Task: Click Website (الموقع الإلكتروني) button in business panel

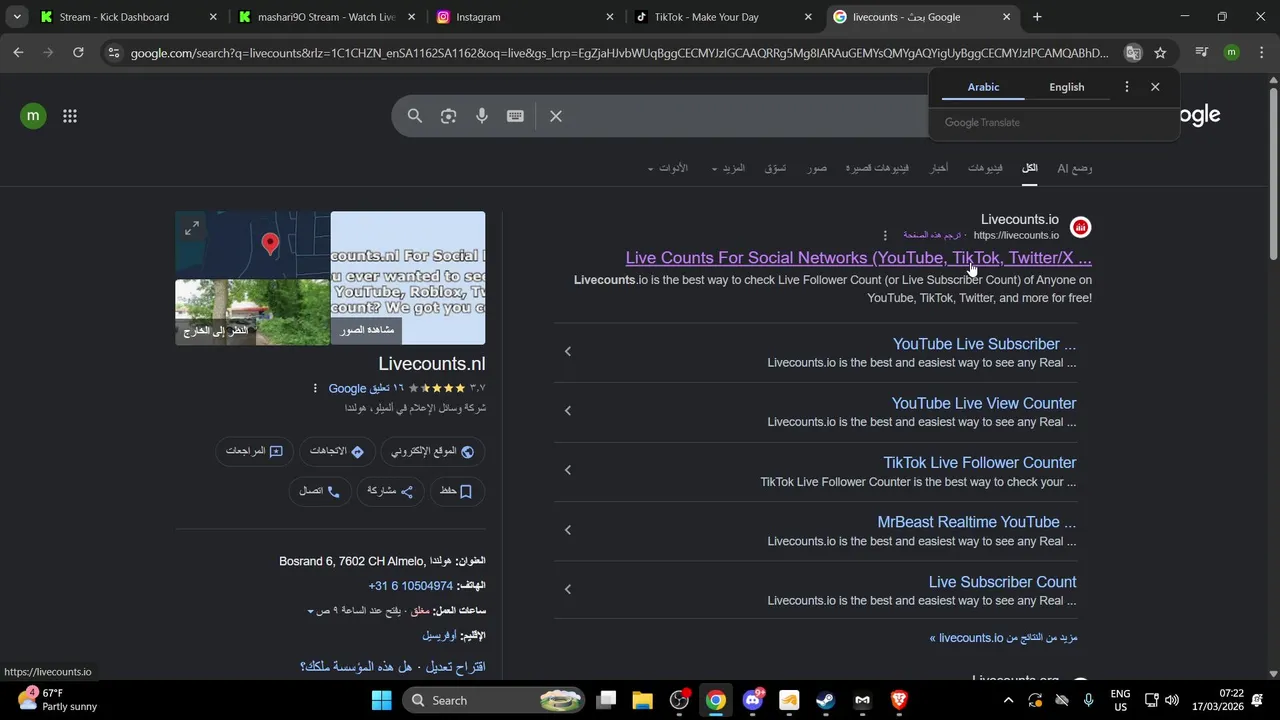Action: tap(433, 451)
